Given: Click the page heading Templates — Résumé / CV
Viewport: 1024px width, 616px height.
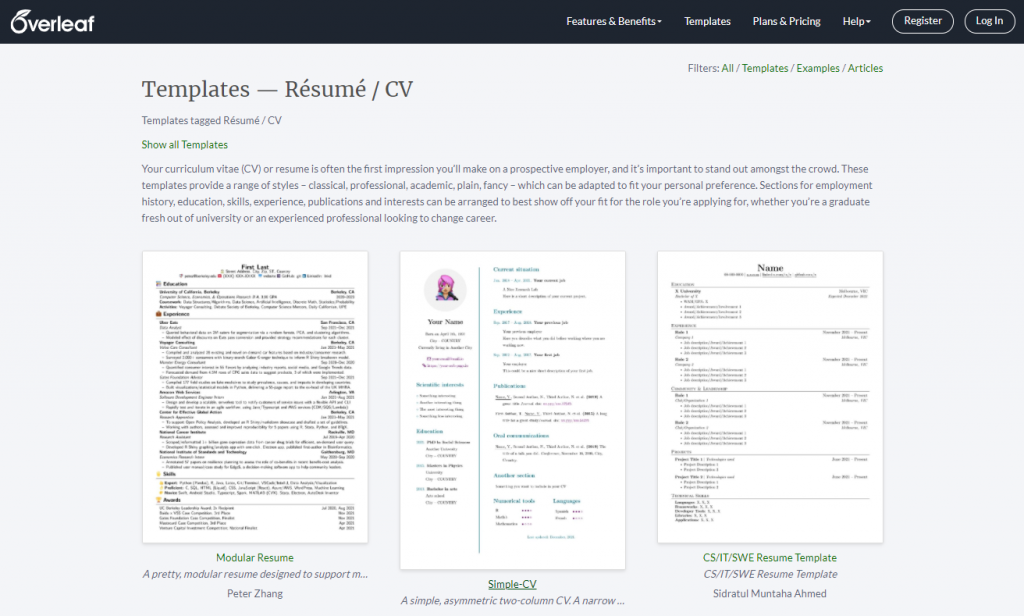Looking at the screenshot, I should 278,89.
